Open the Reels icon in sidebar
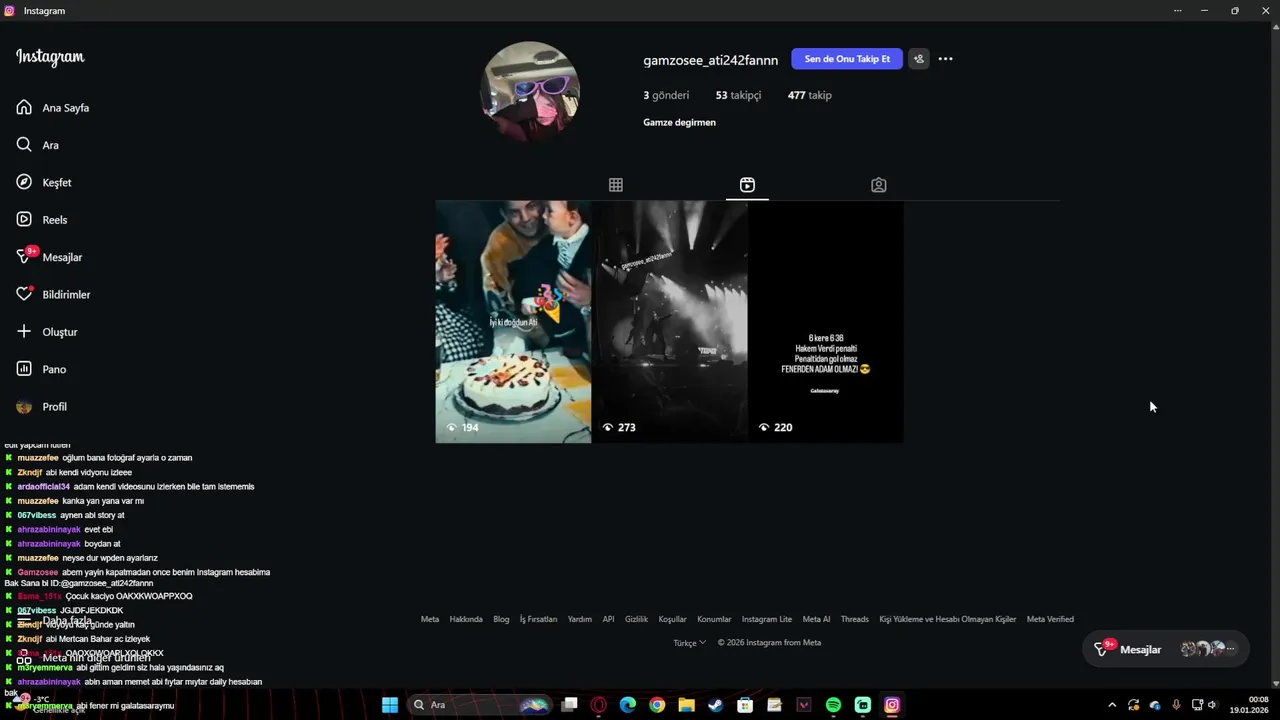Viewport: 1280px width, 720px height. (24, 219)
